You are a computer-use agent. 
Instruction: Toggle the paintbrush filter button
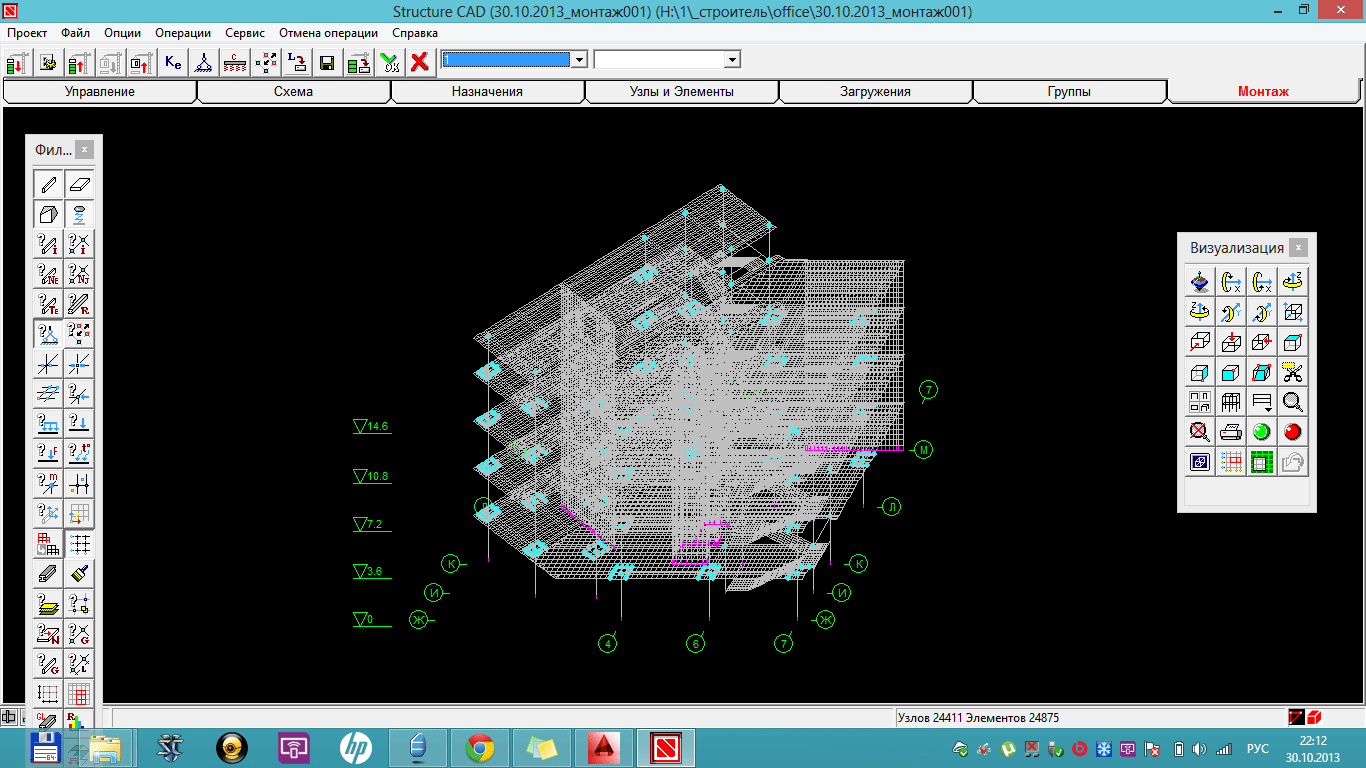coord(80,573)
